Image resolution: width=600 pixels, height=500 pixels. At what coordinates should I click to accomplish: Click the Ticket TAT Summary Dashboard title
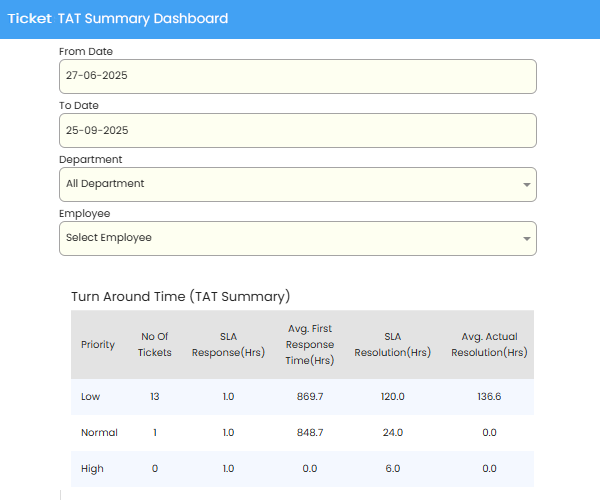click(x=118, y=18)
